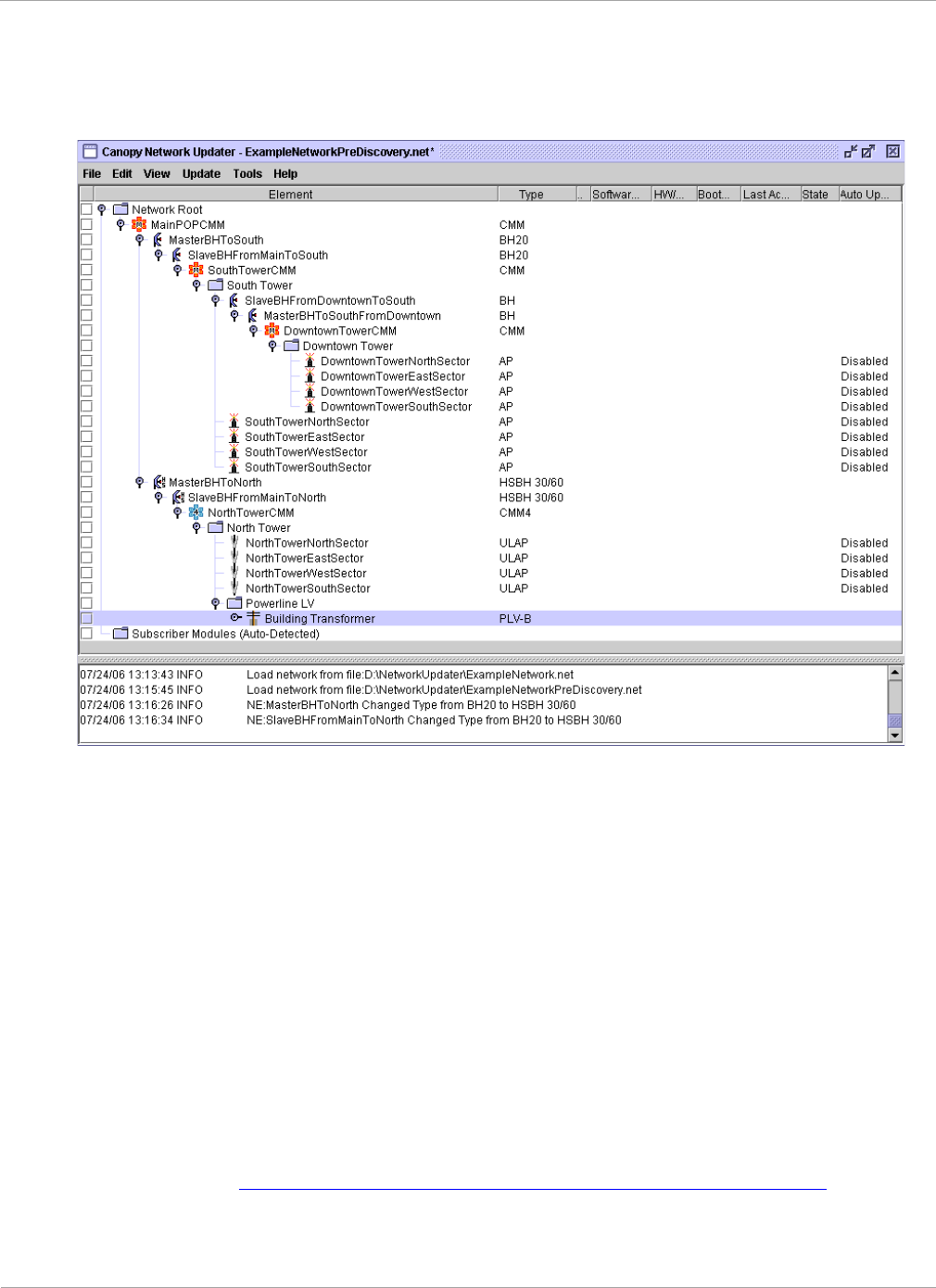936x1288 pixels.
Task: Sort by the Type column header
Action: (537, 195)
